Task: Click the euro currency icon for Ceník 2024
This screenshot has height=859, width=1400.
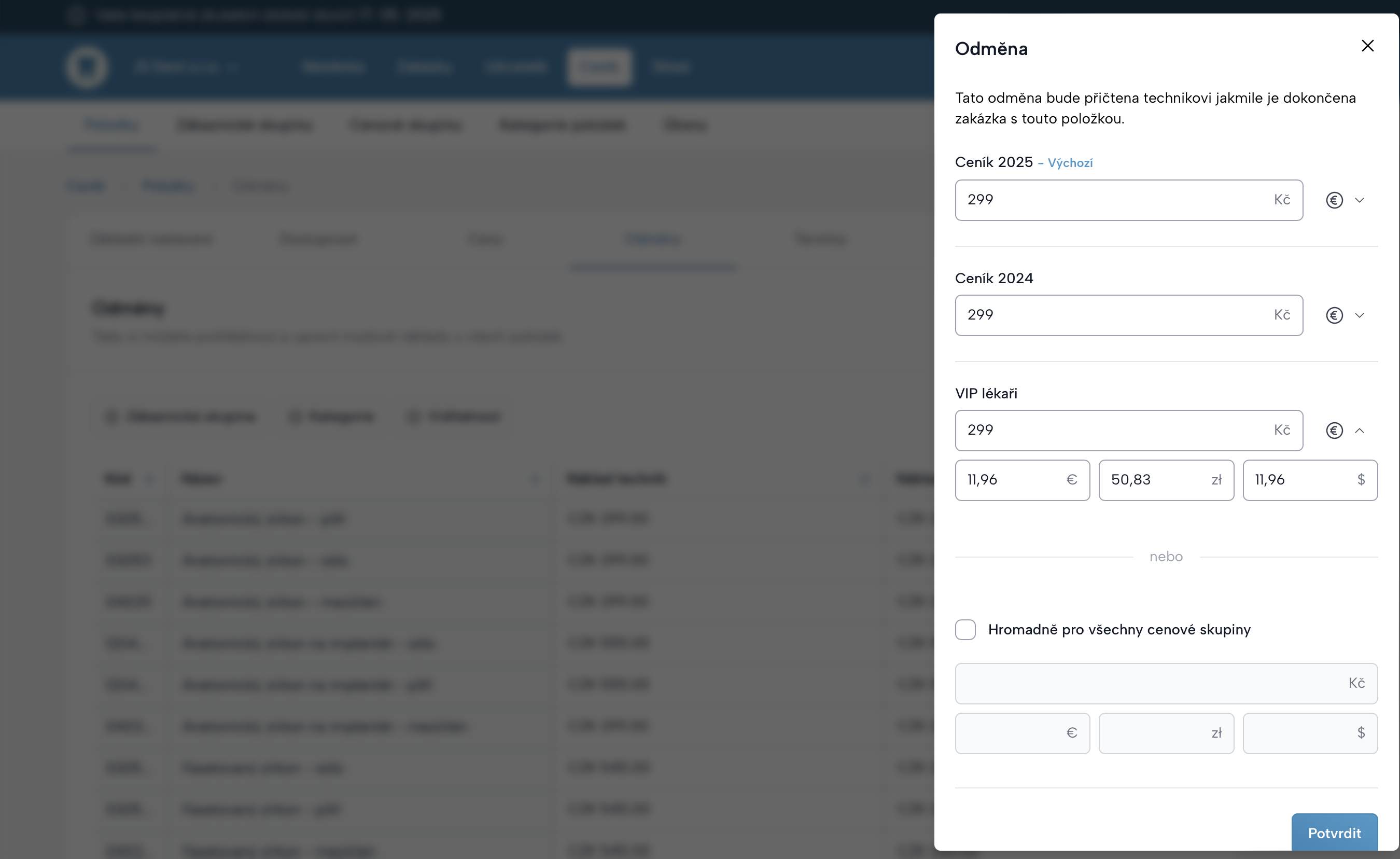Action: pyautogui.click(x=1334, y=315)
